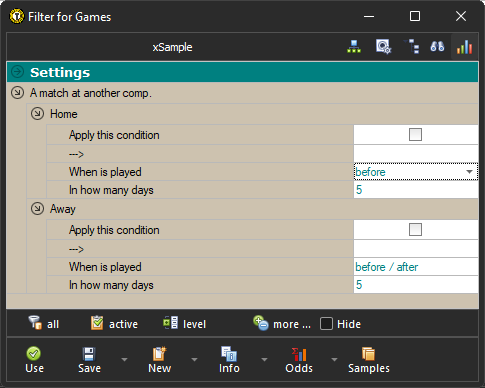Close the Filter for Games window
This screenshot has height=388, width=485.
461,16
